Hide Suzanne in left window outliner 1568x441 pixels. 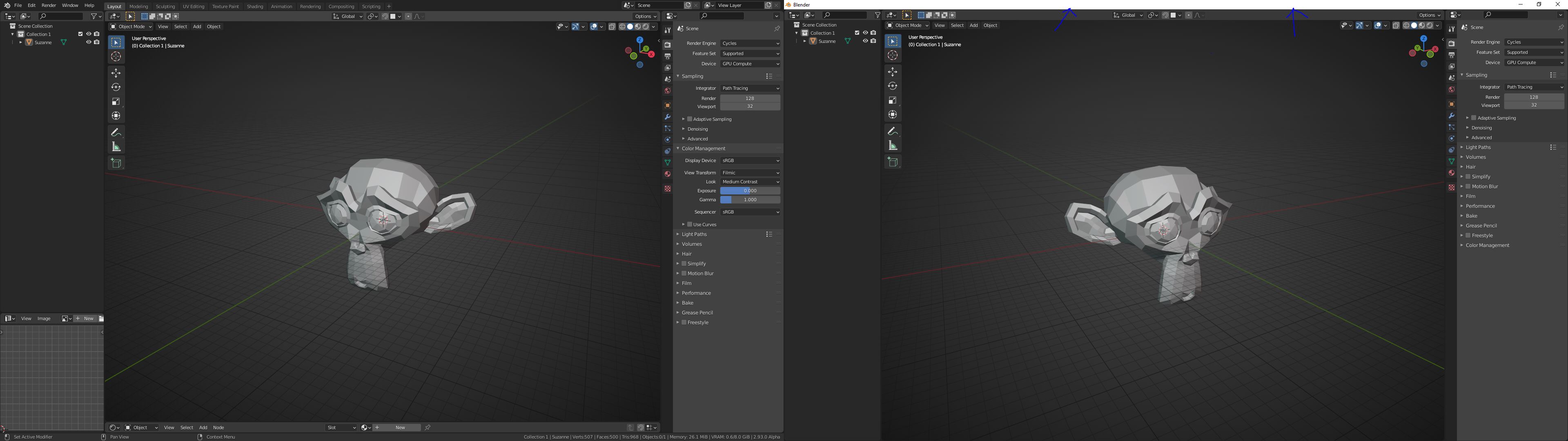(x=88, y=42)
